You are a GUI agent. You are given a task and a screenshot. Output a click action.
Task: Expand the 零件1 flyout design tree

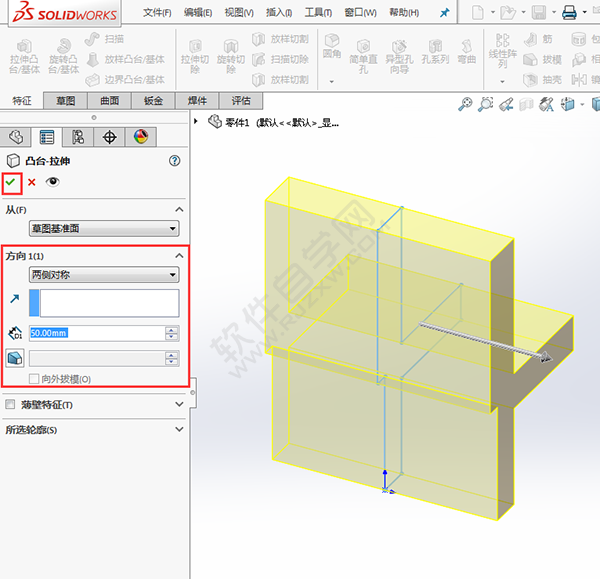pos(196,121)
